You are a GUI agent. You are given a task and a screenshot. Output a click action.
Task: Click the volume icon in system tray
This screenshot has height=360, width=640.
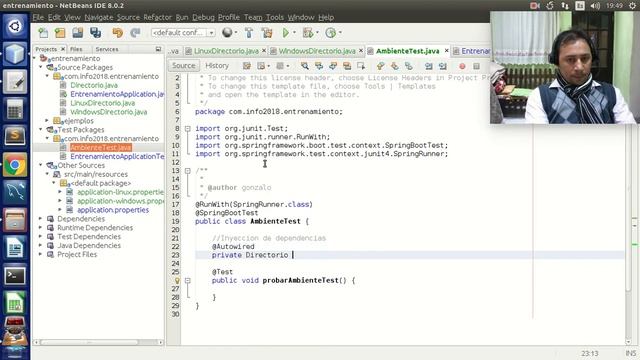(x=595, y=5)
